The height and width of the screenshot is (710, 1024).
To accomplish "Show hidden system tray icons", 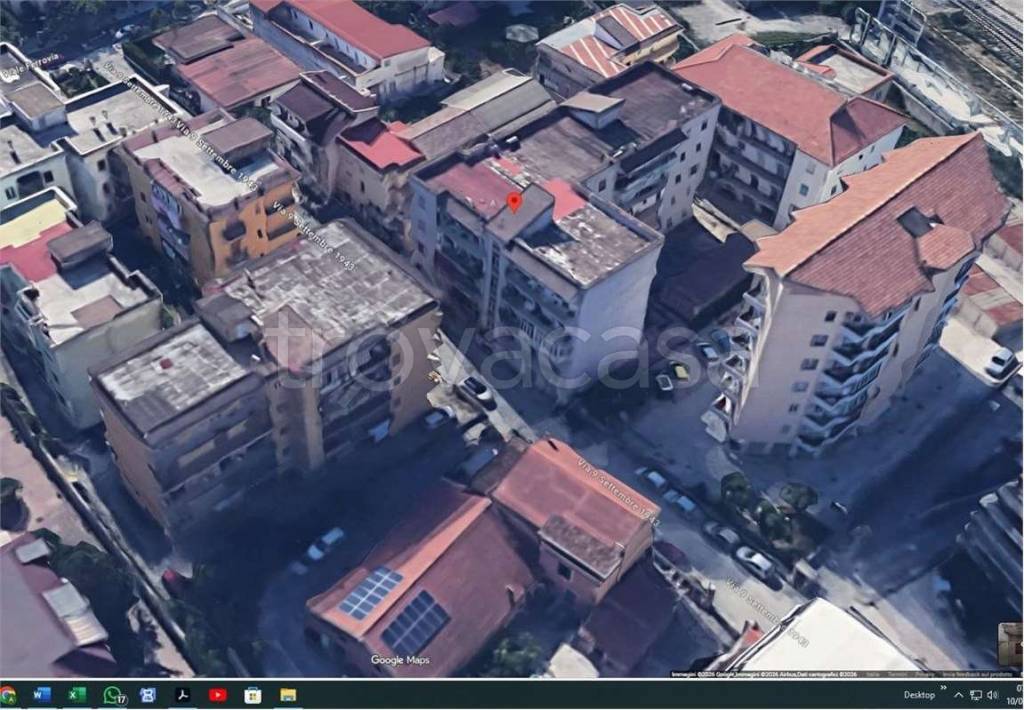I will (958, 695).
